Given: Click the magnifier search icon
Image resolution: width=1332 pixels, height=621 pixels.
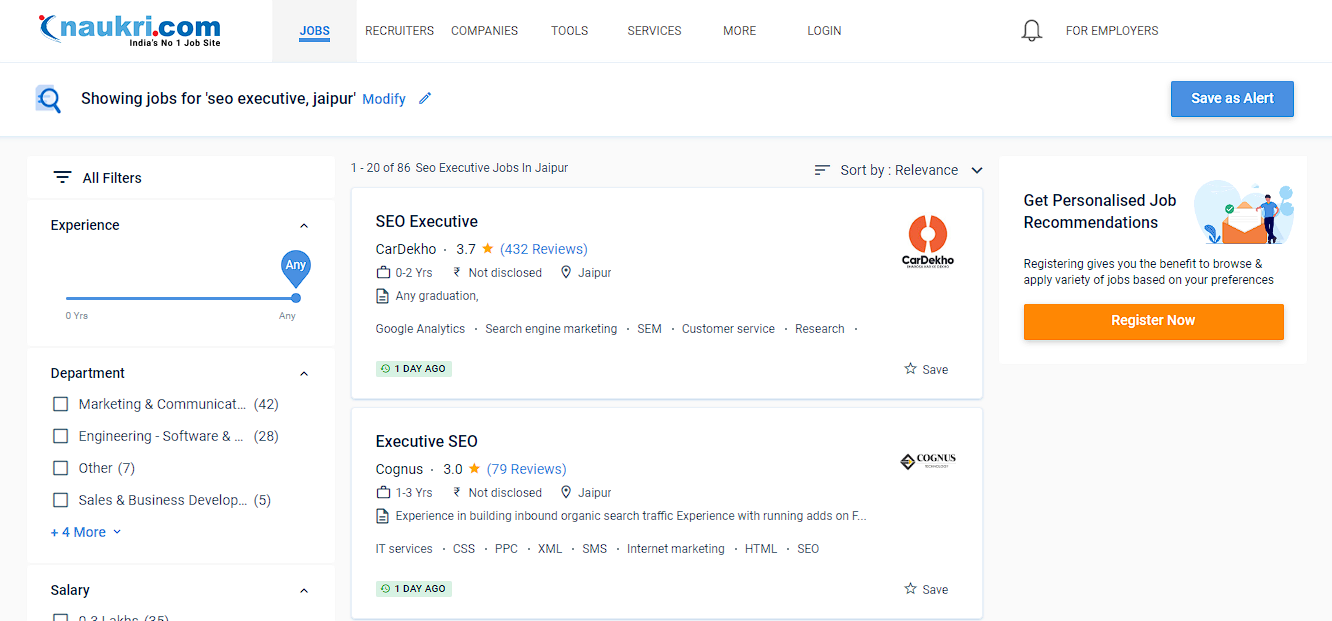Looking at the screenshot, I should coord(48,98).
